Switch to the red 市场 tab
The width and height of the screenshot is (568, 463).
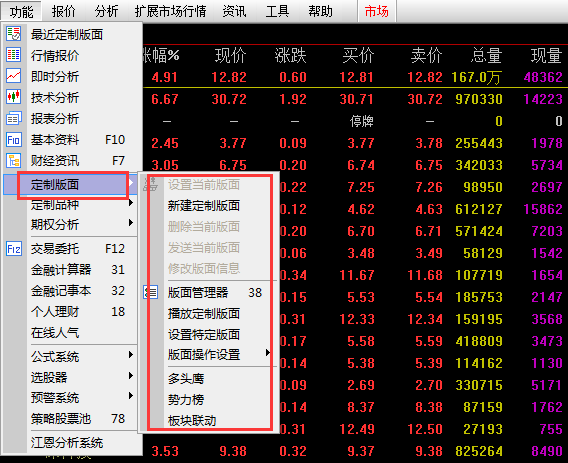pyautogui.click(x=377, y=11)
